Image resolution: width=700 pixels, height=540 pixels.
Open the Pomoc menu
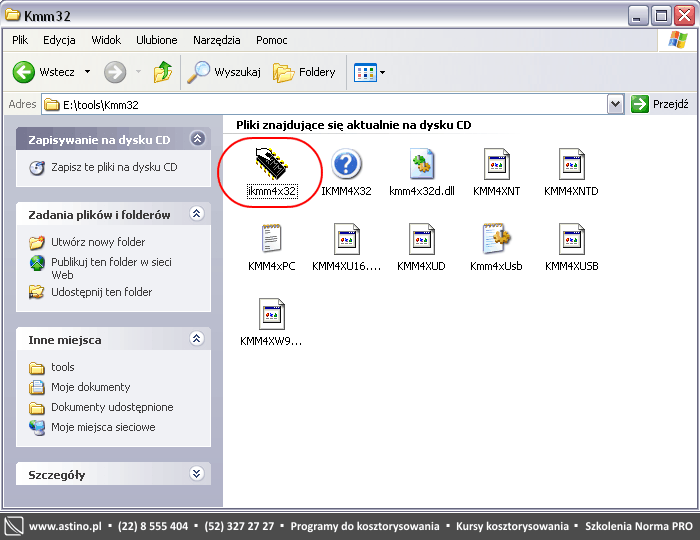pos(271,40)
